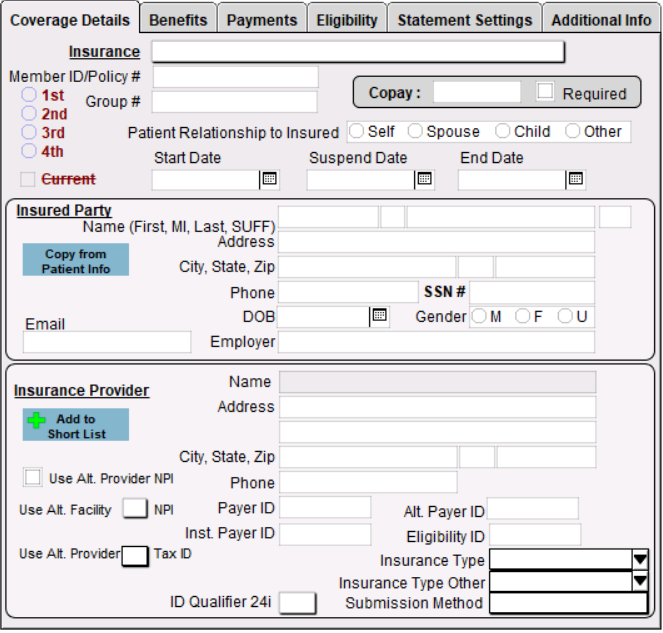This screenshot has width=663, height=633.
Task: Open the Start Date calendar picker
Action: click(268, 179)
